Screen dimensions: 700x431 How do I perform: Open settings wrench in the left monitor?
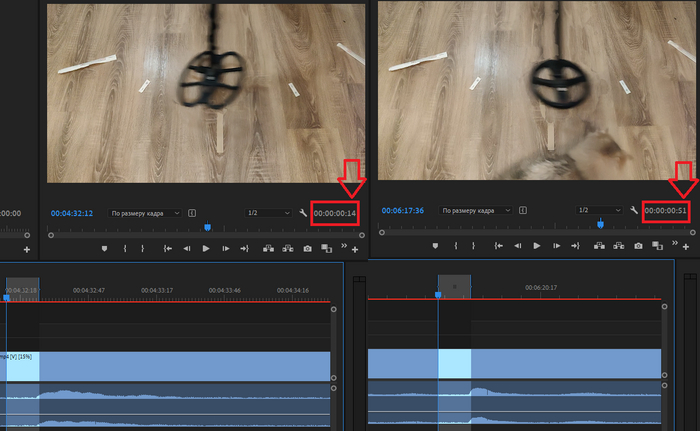click(303, 213)
